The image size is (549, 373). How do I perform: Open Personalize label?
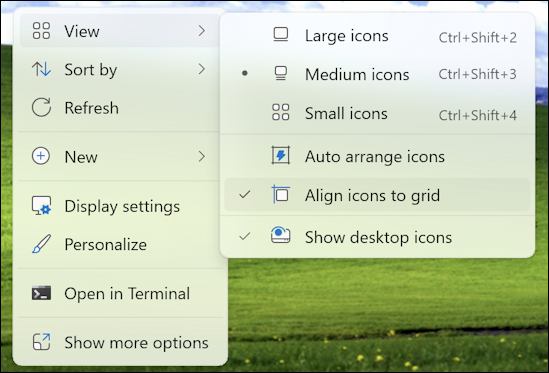106,244
